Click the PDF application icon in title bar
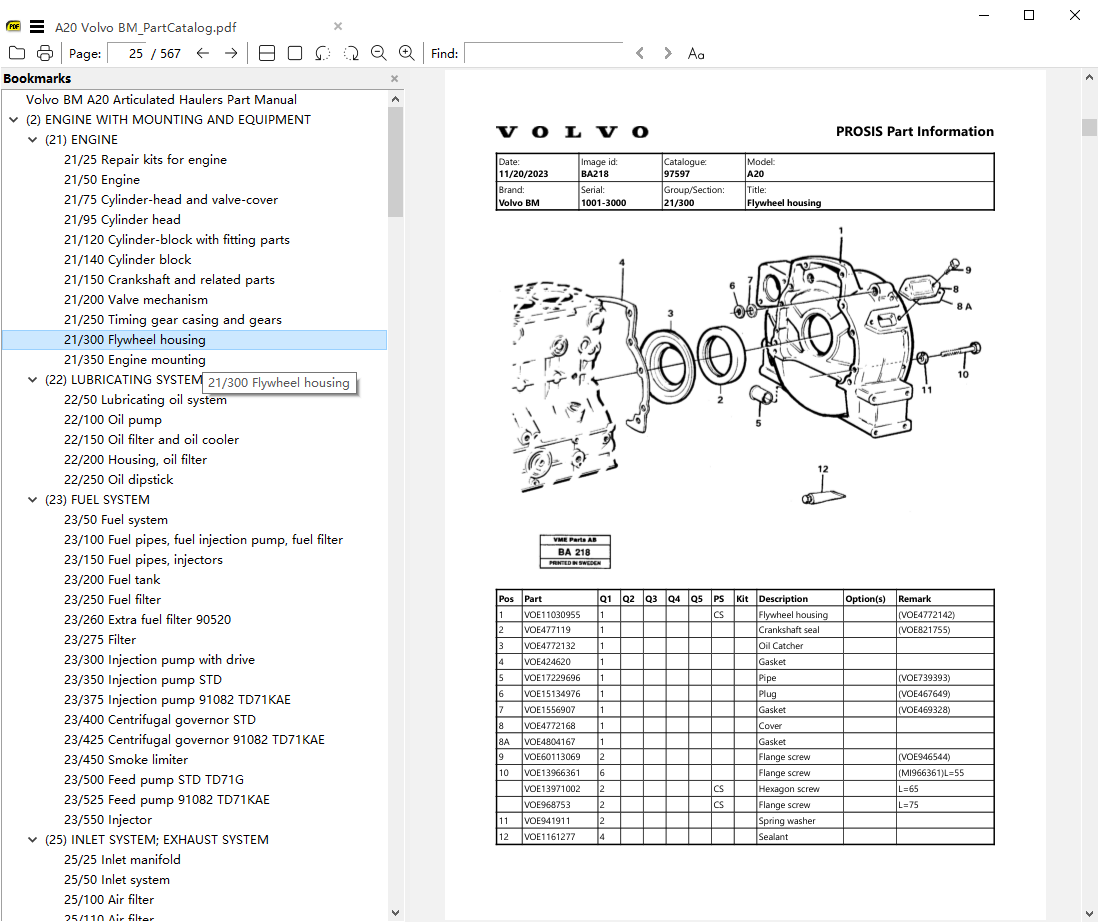 (13, 27)
